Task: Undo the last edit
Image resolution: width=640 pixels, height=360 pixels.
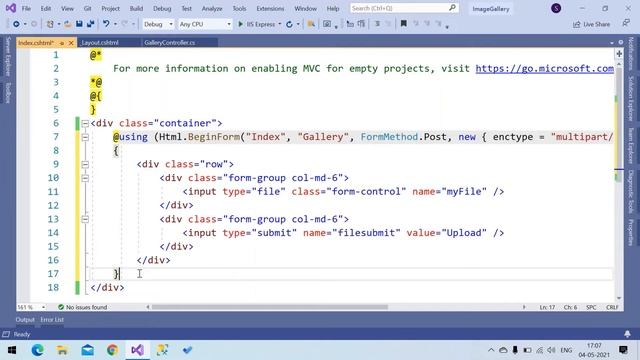Action: point(106,24)
